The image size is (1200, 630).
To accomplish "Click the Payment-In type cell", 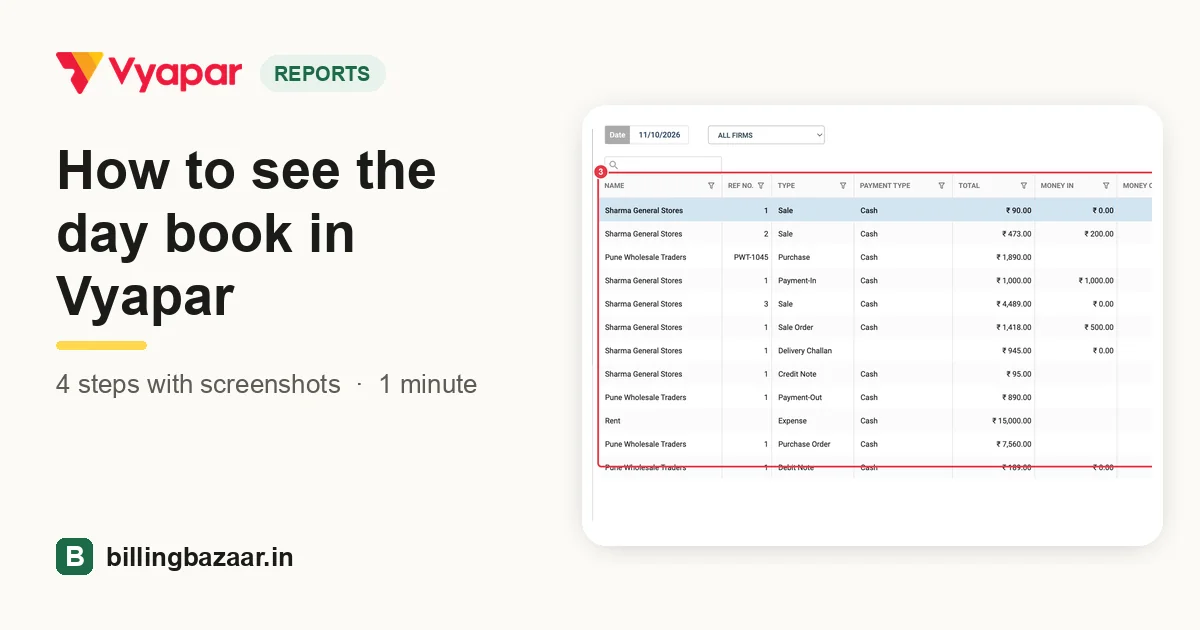I will [x=797, y=281].
